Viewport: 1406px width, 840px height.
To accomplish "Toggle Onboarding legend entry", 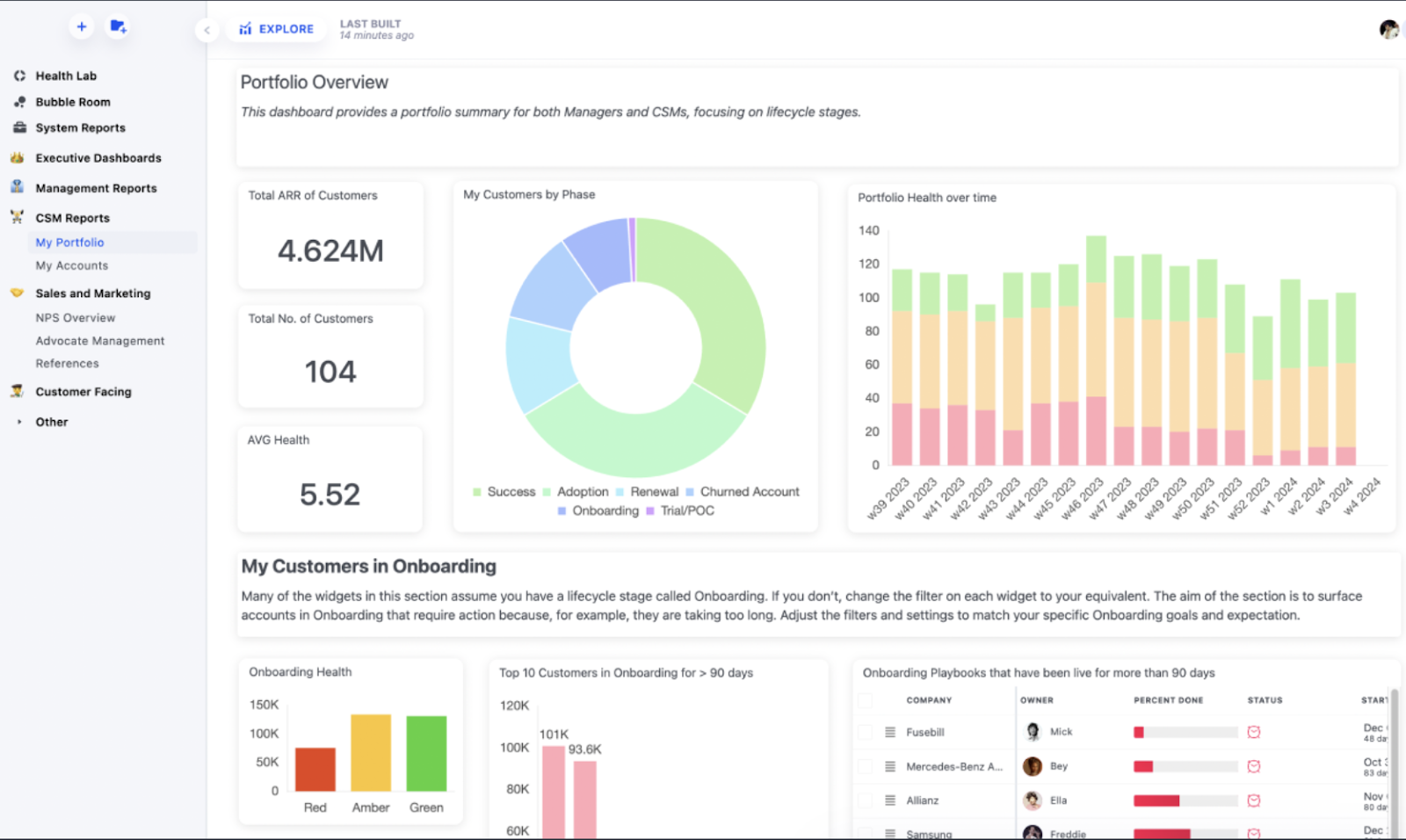I will (x=598, y=511).
